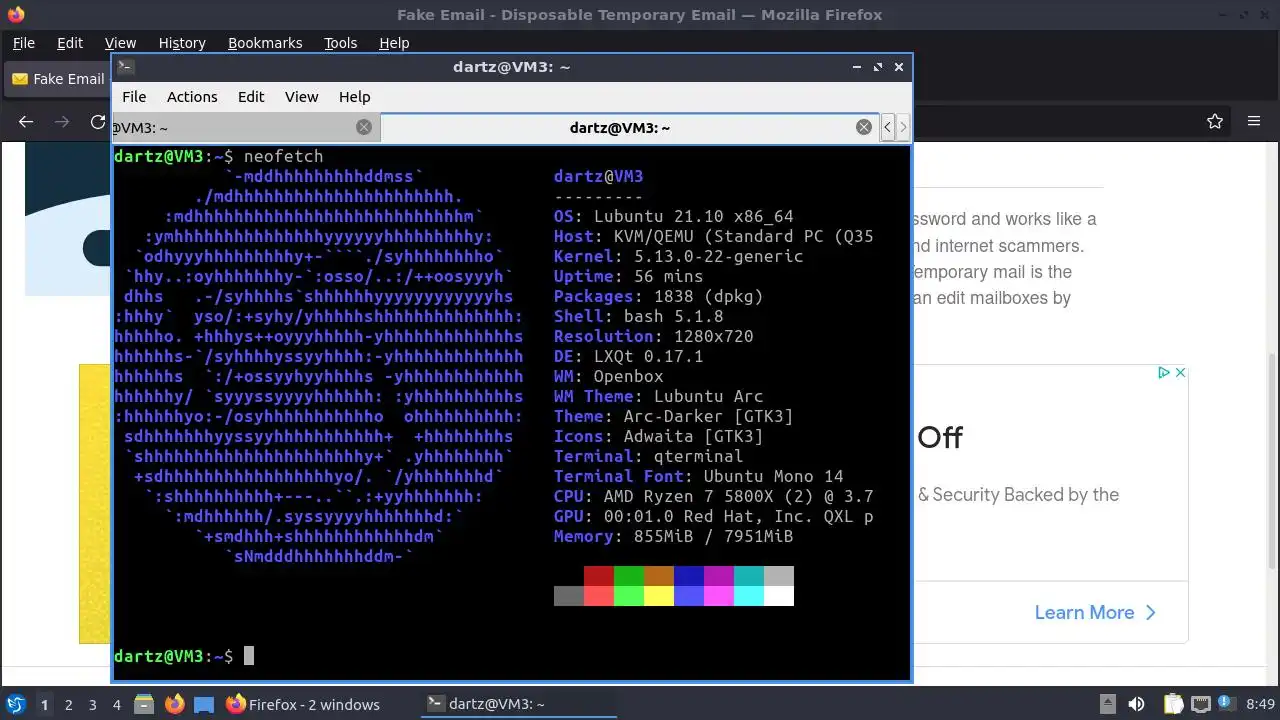
Task: Open the Firefox Bookmarks menu
Action: coord(265,43)
